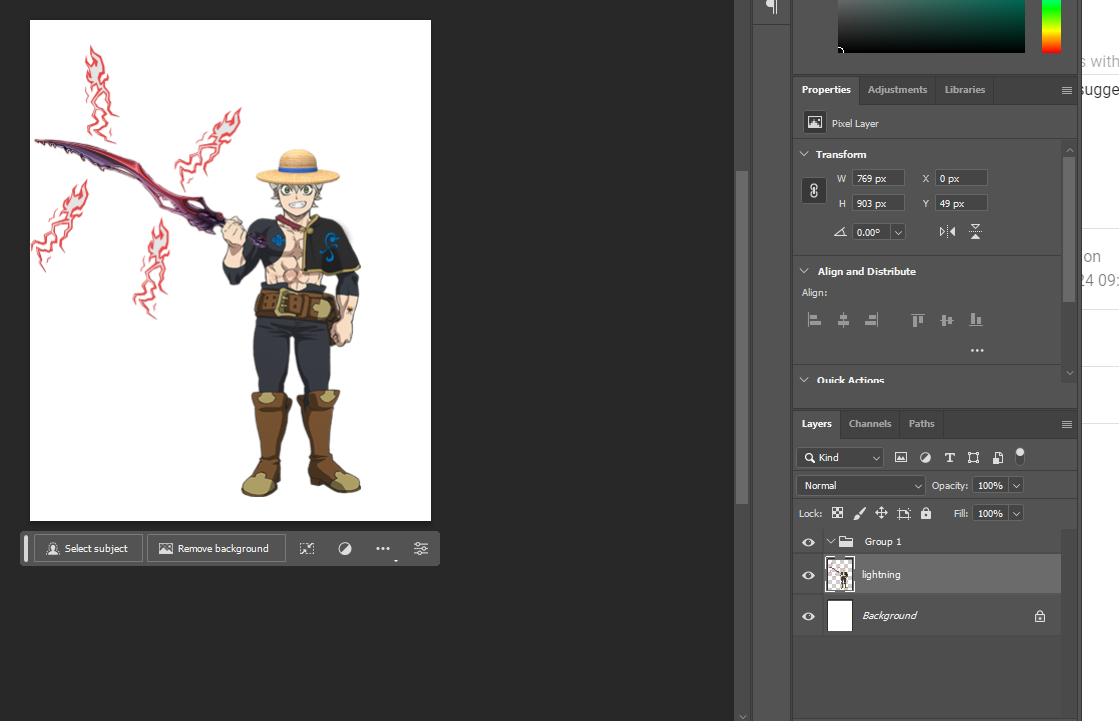Click the Remove background button
This screenshot has height=721, width=1119.
pos(216,548)
